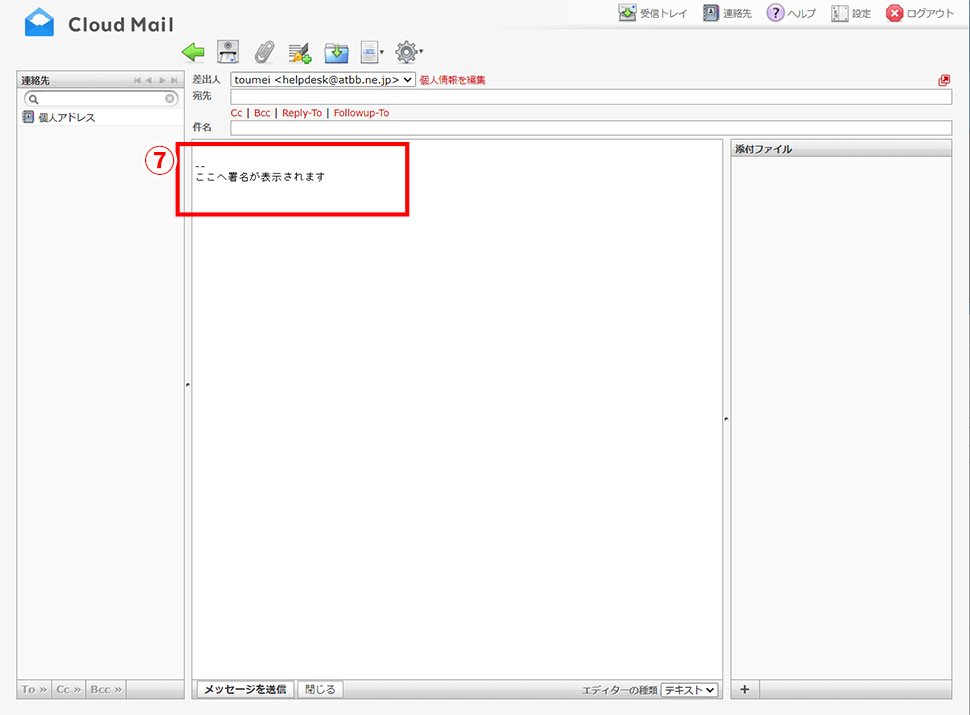Click the Bcc link below recipient field
The image size is (970, 715).
pyautogui.click(x=262, y=113)
